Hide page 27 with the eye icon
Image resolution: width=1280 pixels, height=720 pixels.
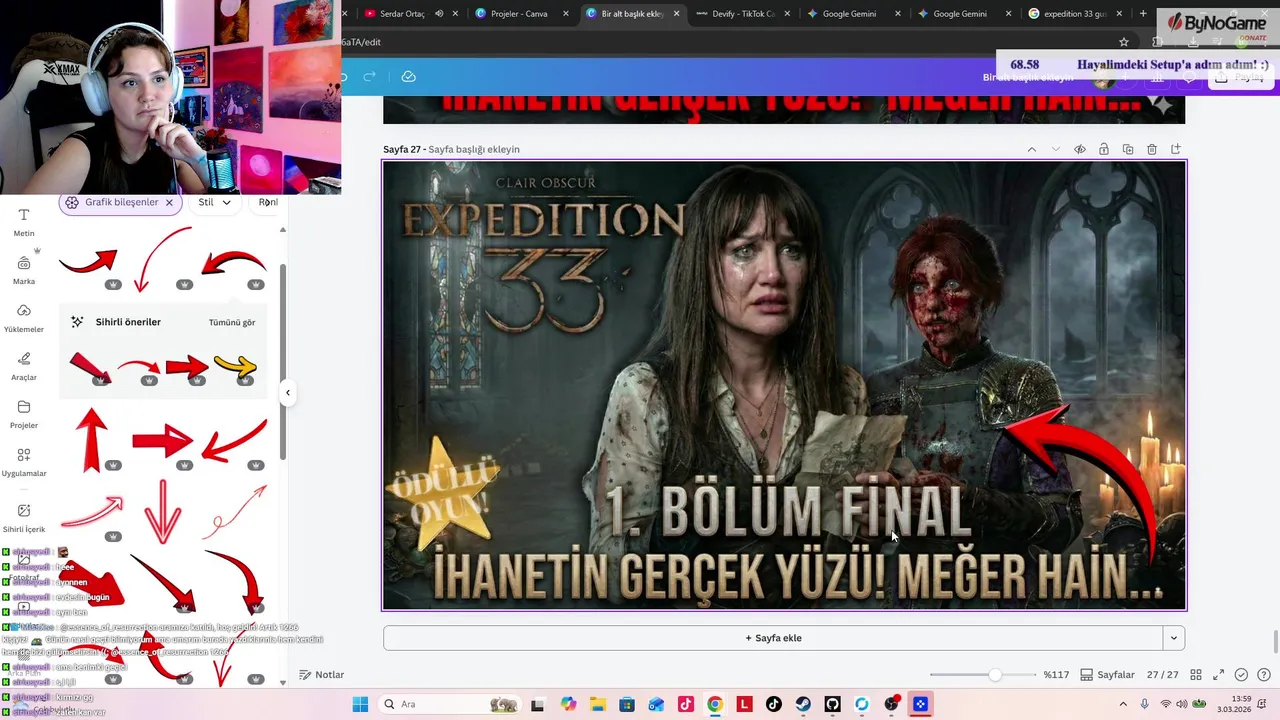point(1080,149)
